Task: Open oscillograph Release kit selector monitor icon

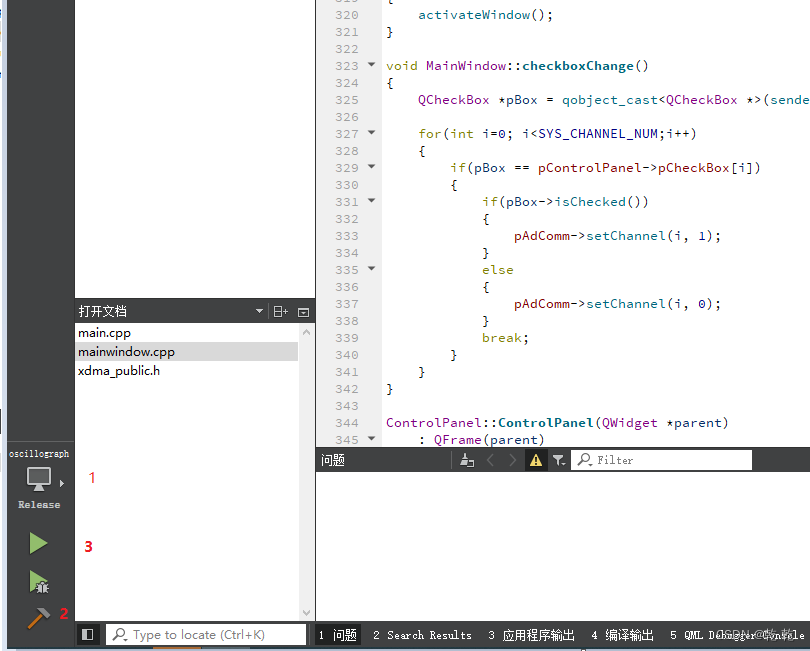Action: click(x=39, y=479)
